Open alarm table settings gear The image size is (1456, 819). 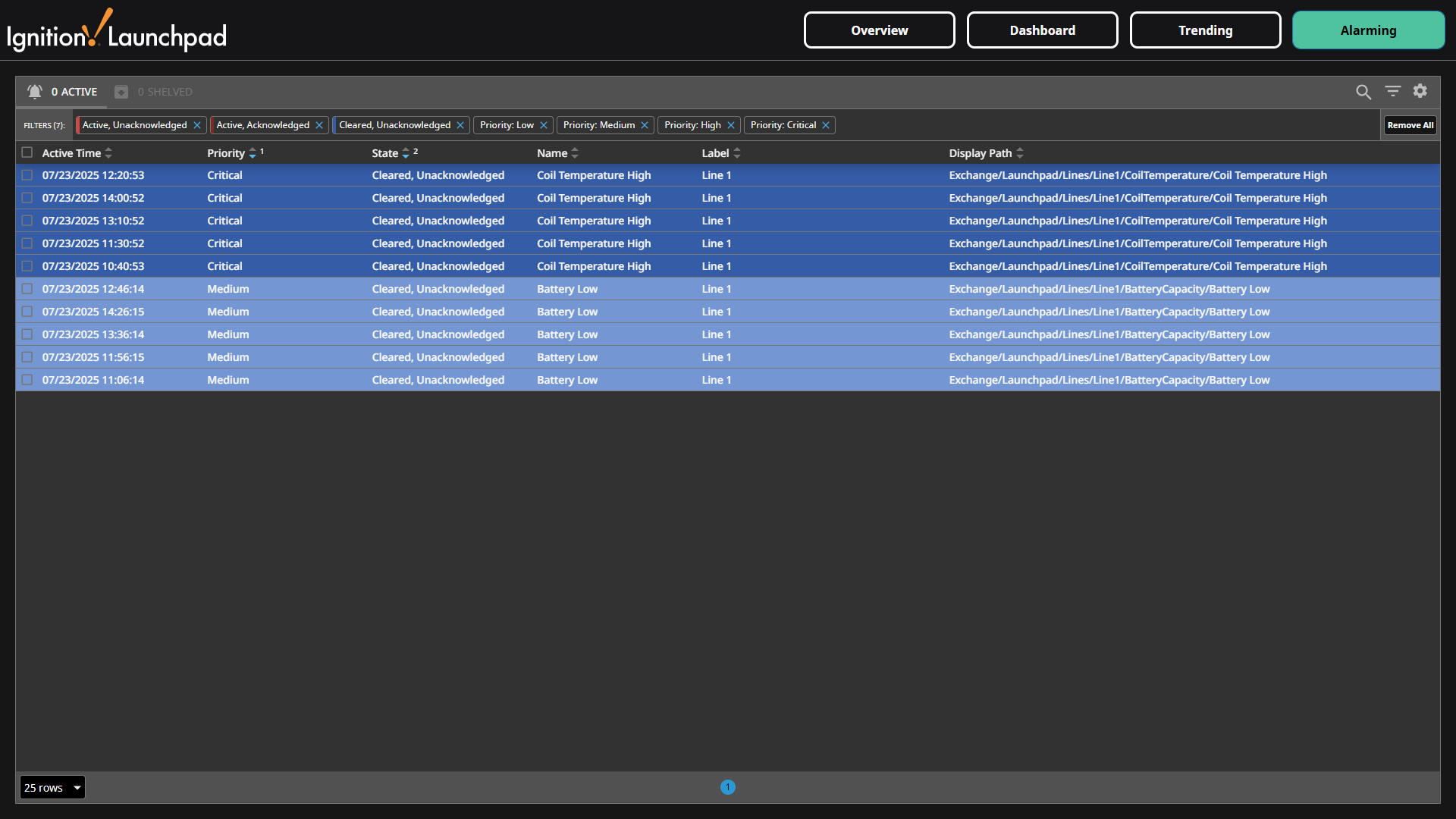[x=1420, y=91]
